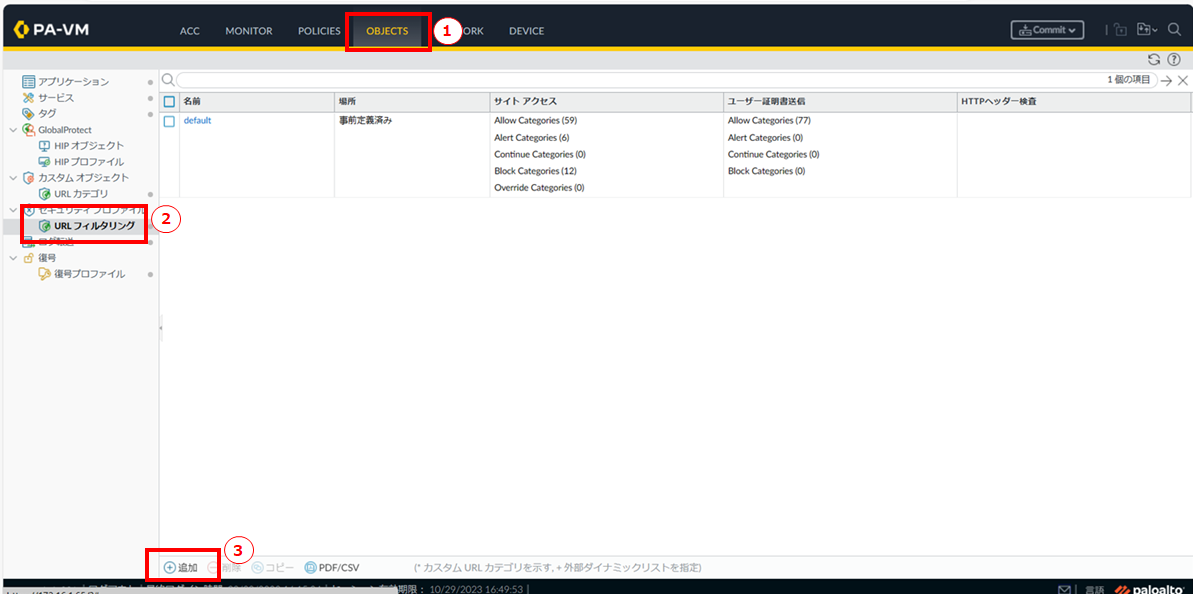Click the configuration folder icon in header

(x=1142, y=30)
